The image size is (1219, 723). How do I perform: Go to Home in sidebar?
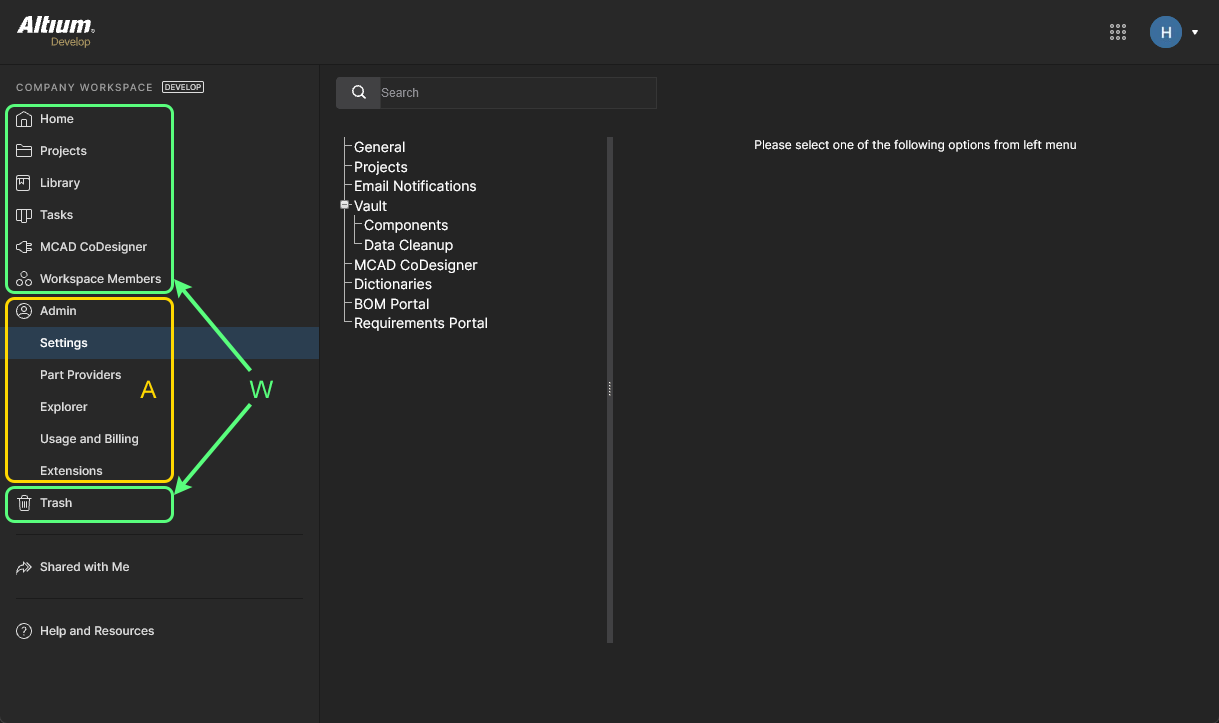pos(57,119)
